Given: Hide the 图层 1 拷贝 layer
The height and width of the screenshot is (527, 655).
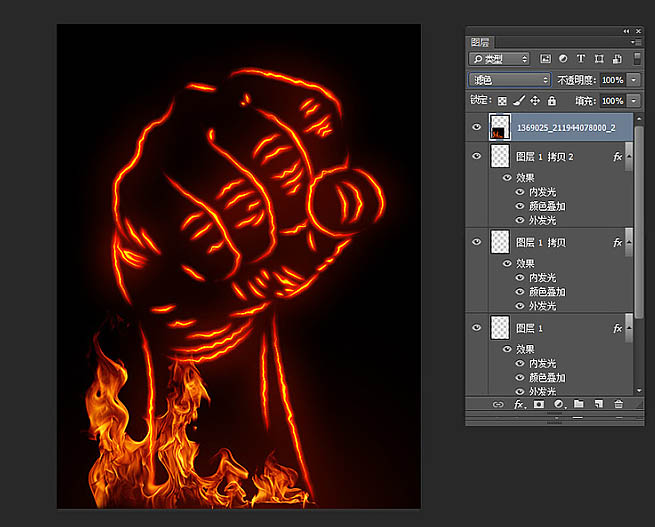Looking at the screenshot, I should (476, 242).
